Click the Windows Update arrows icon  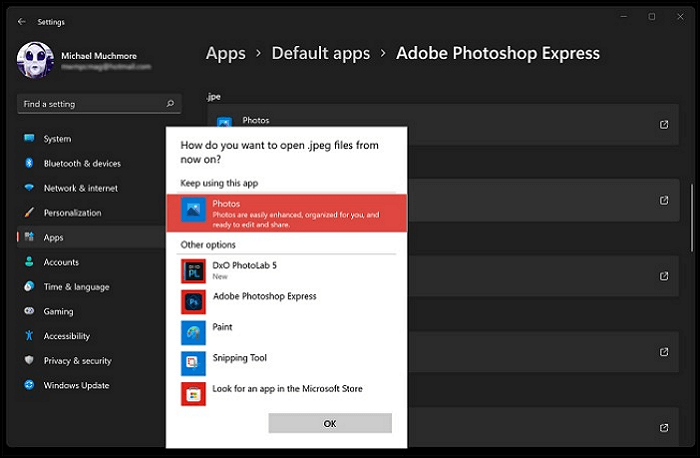coord(29,385)
